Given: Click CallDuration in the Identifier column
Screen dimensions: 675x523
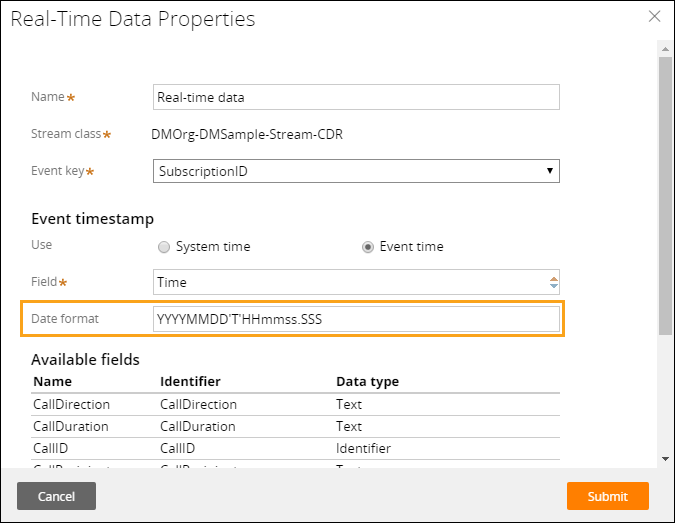Looking at the screenshot, I should [x=198, y=426].
